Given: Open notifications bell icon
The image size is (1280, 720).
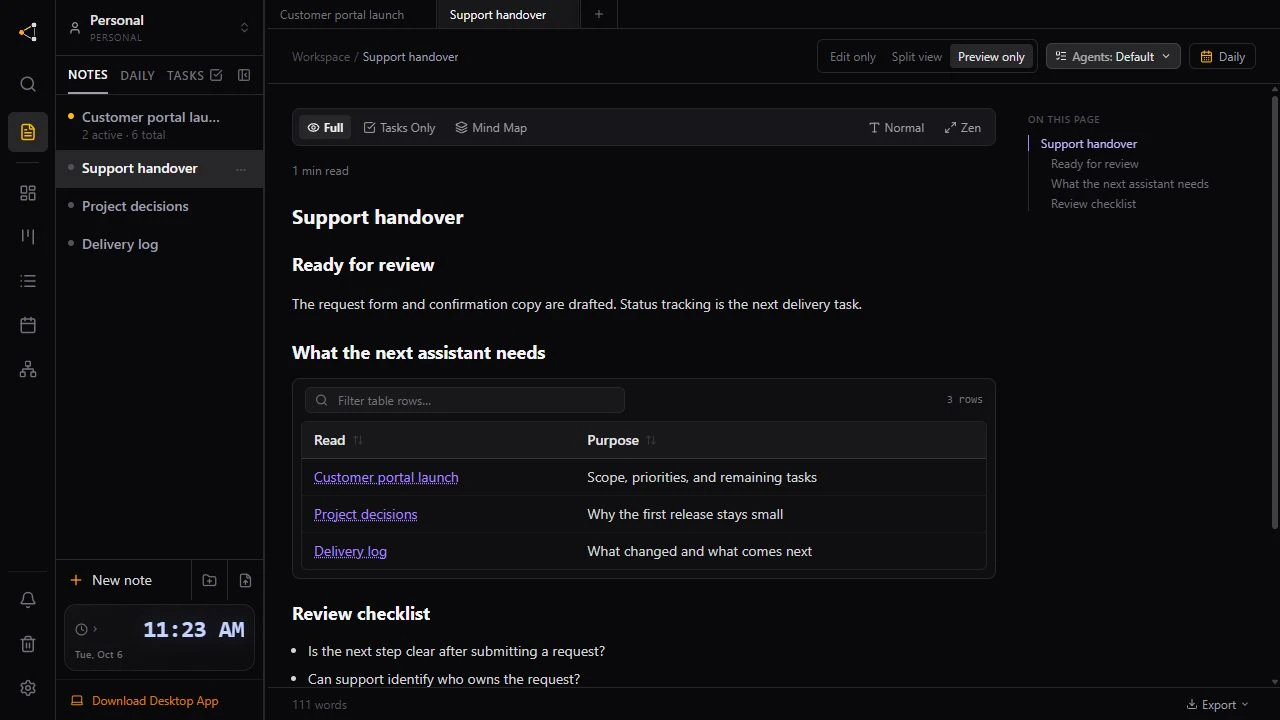Looking at the screenshot, I should click(28, 600).
